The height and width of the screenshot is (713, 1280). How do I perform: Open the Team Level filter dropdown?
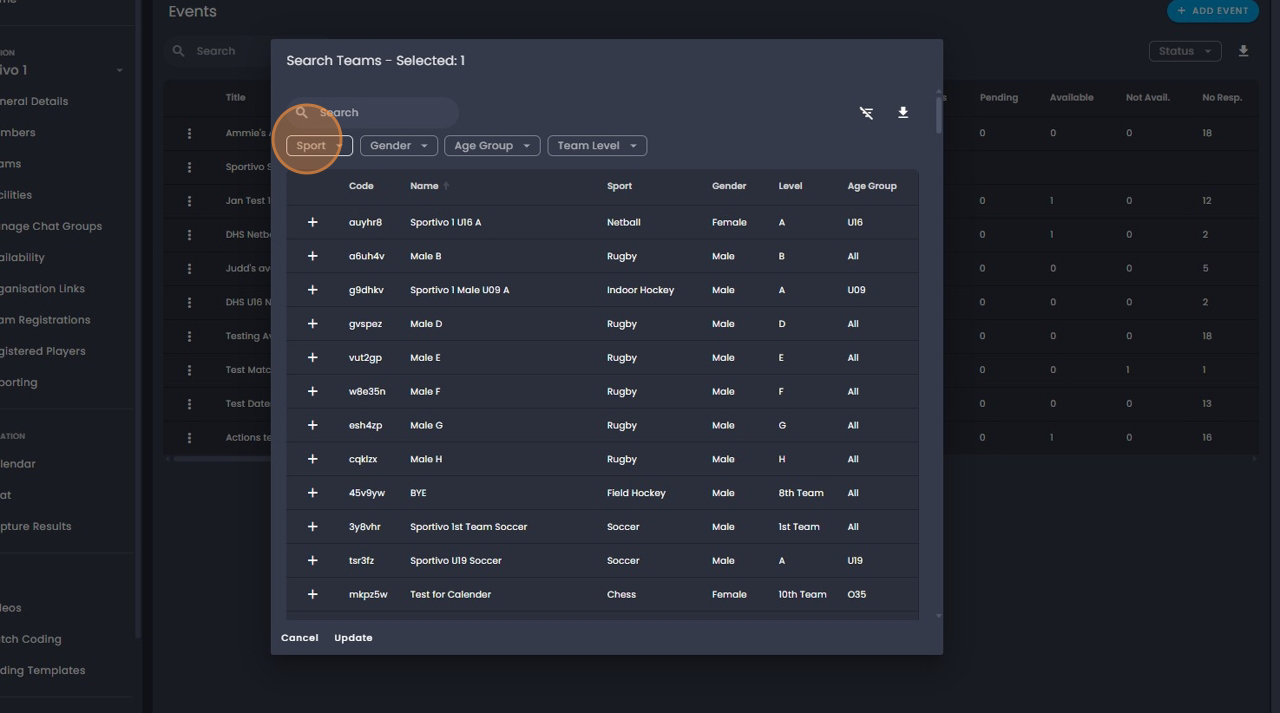click(597, 146)
